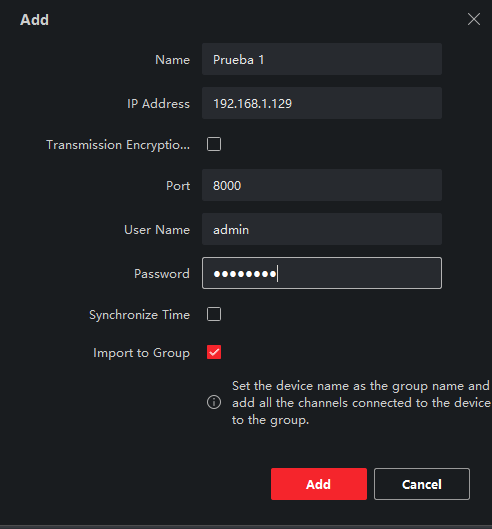
Task: Cancel adding the device
Action: (x=422, y=484)
